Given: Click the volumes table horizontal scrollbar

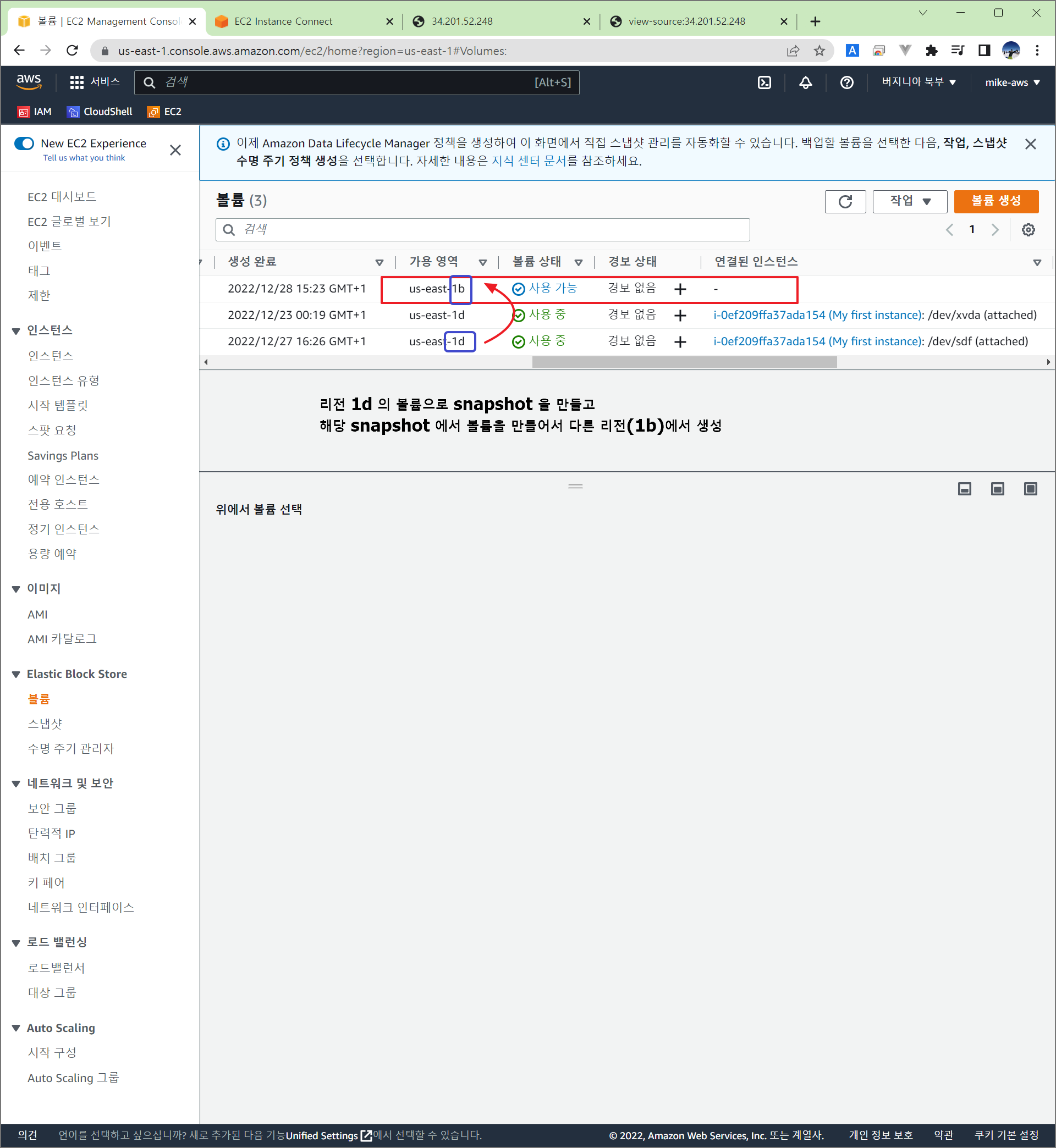Looking at the screenshot, I should [684, 362].
